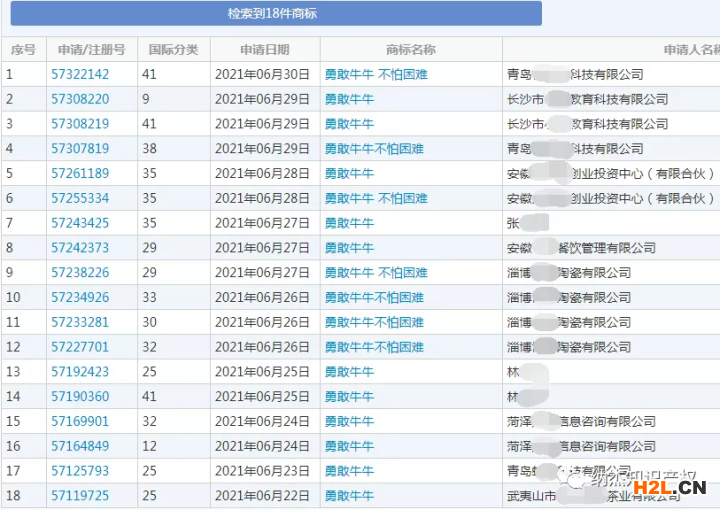Click trademark name in row 6
Image resolution: width=720 pixels, height=510 pixels.
376,198
